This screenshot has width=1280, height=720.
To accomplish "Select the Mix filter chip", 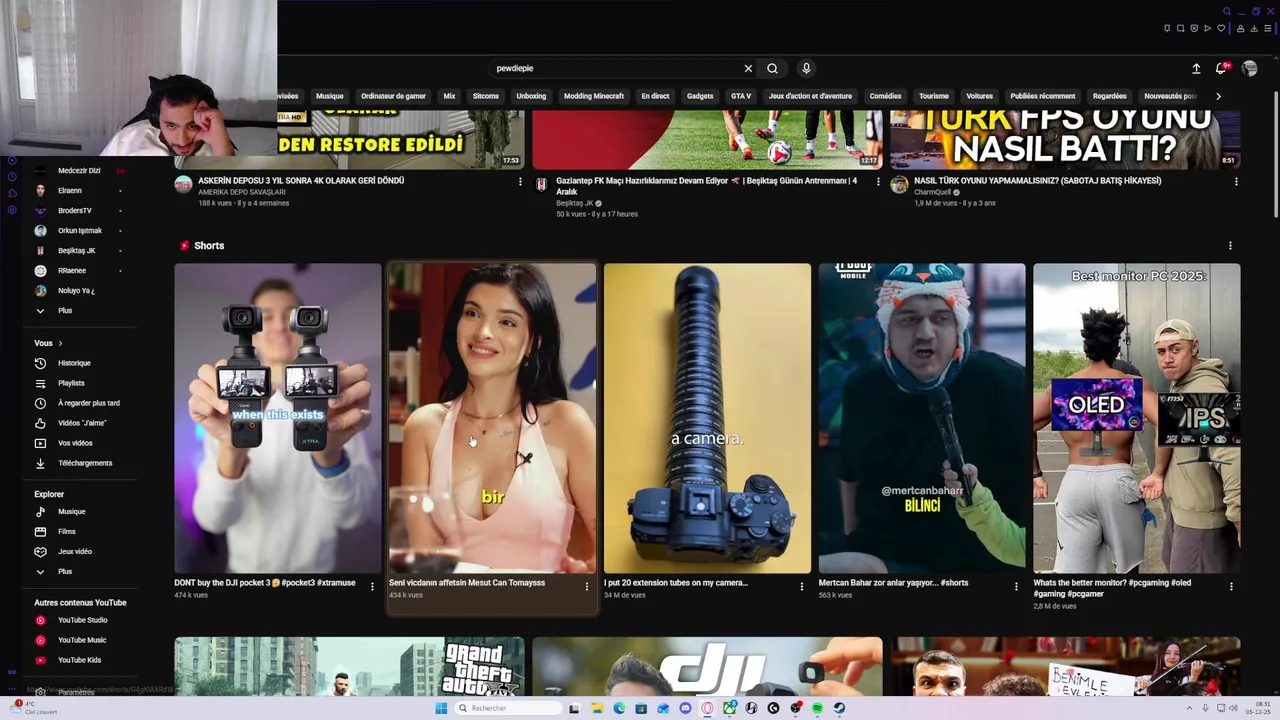I will point(449,96).
